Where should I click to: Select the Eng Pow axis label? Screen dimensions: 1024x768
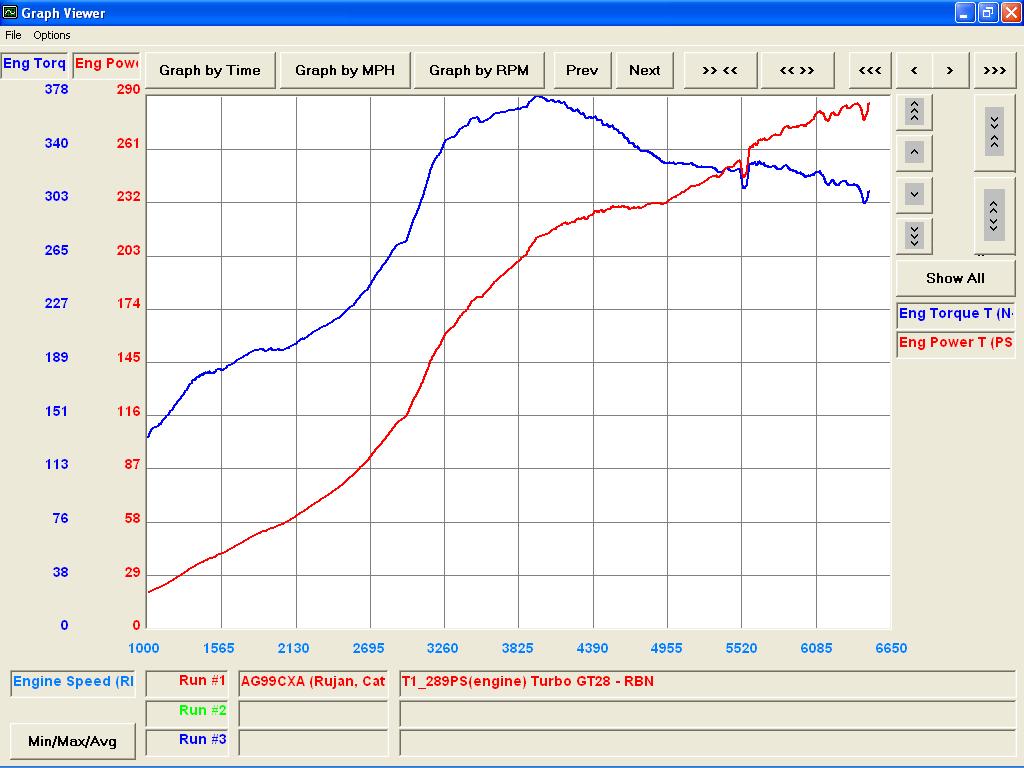pos(106,64)
